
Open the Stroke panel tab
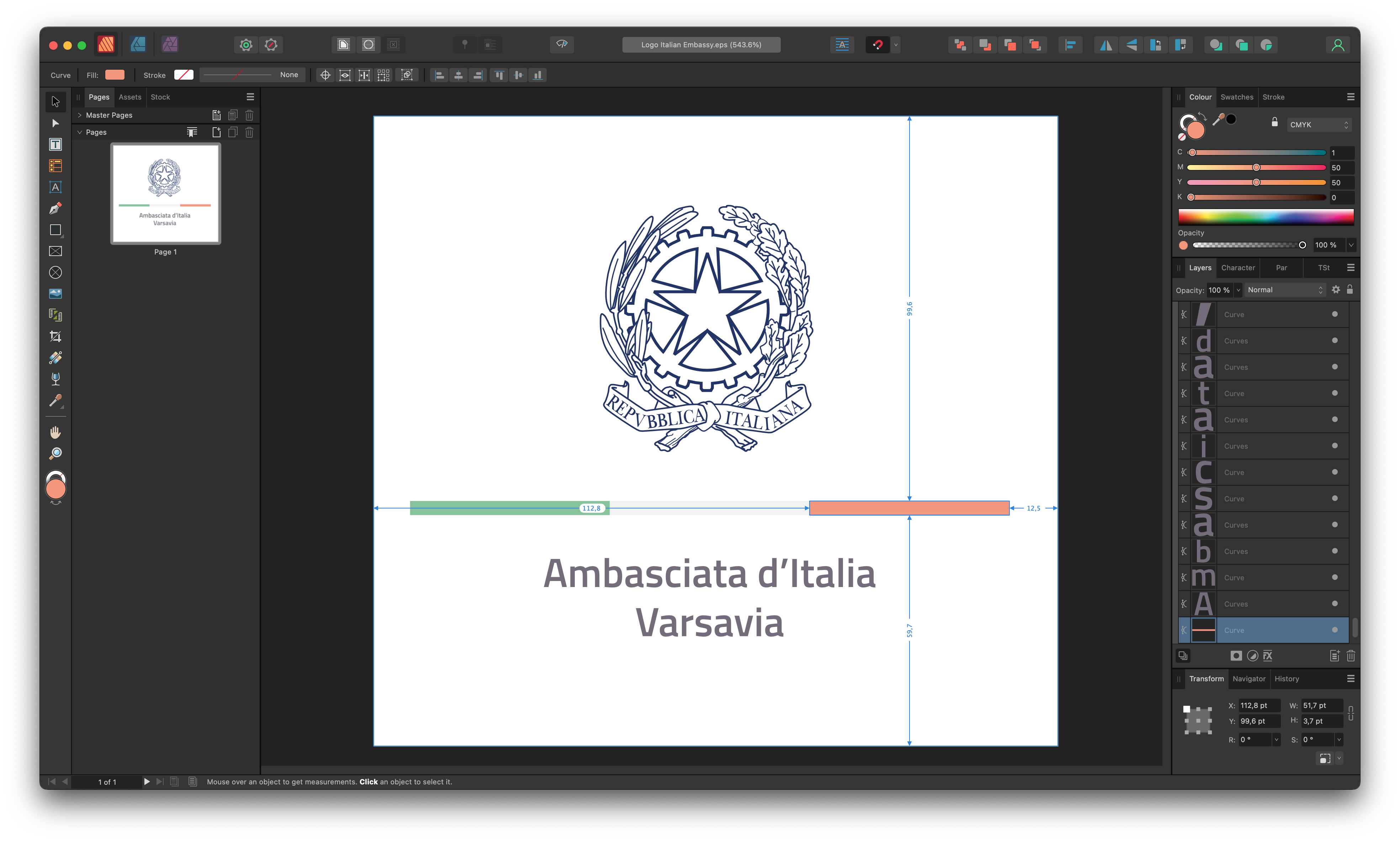1273,97
